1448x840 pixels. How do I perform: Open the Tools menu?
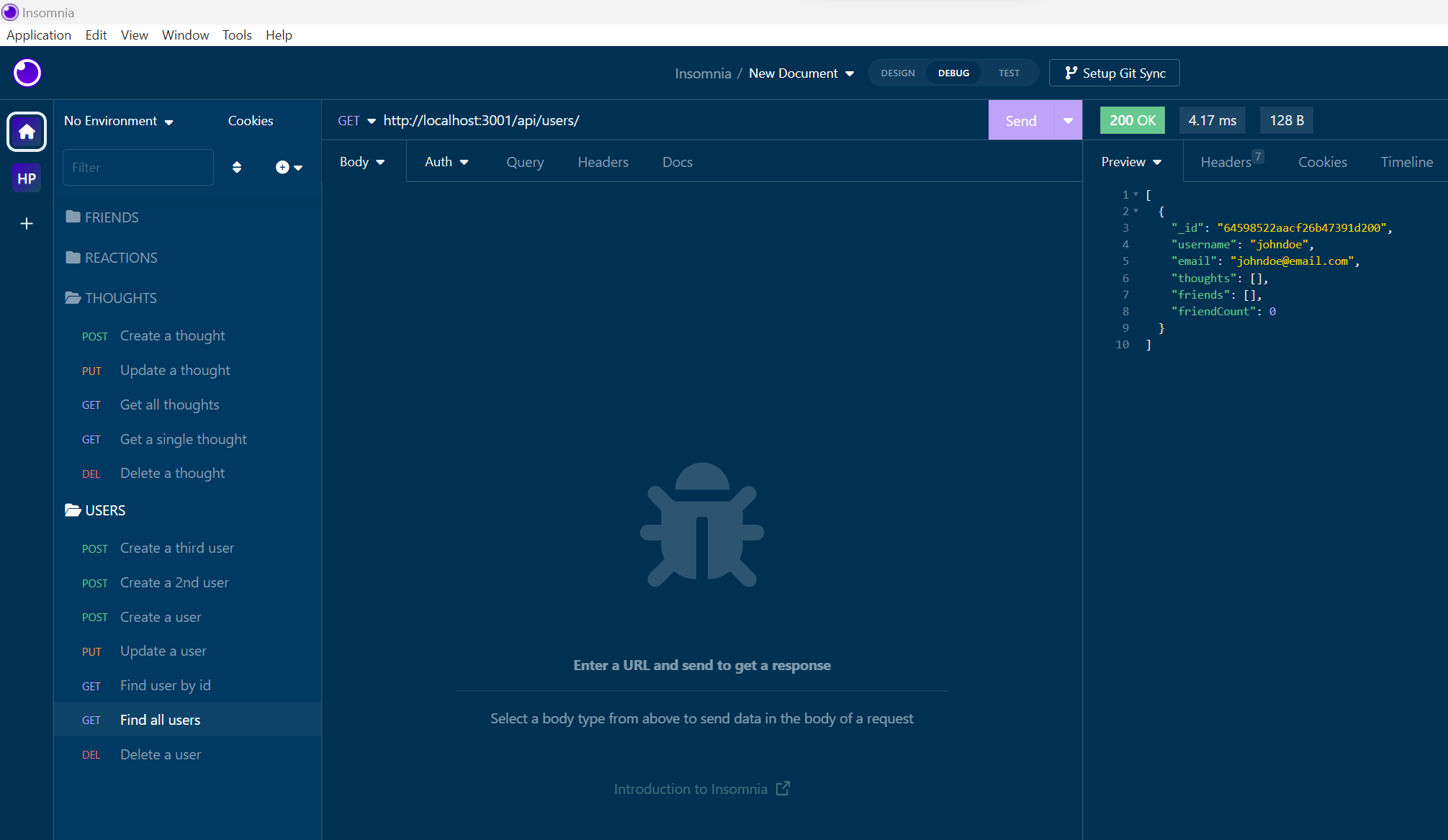pyautogui.click(x=237, y=35)
